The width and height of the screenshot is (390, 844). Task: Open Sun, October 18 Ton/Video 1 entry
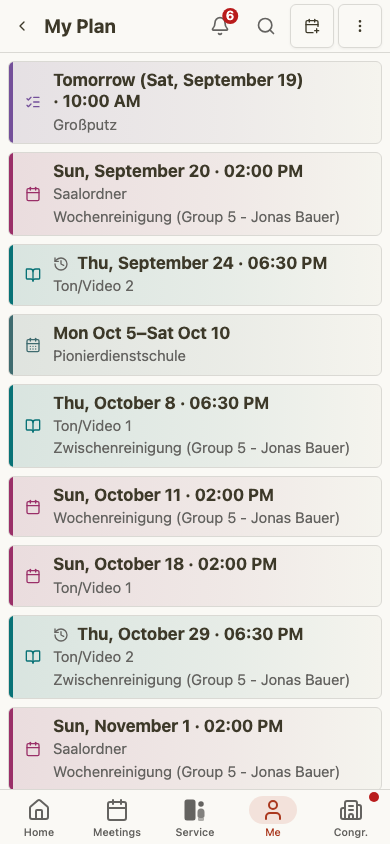point(195,576)
